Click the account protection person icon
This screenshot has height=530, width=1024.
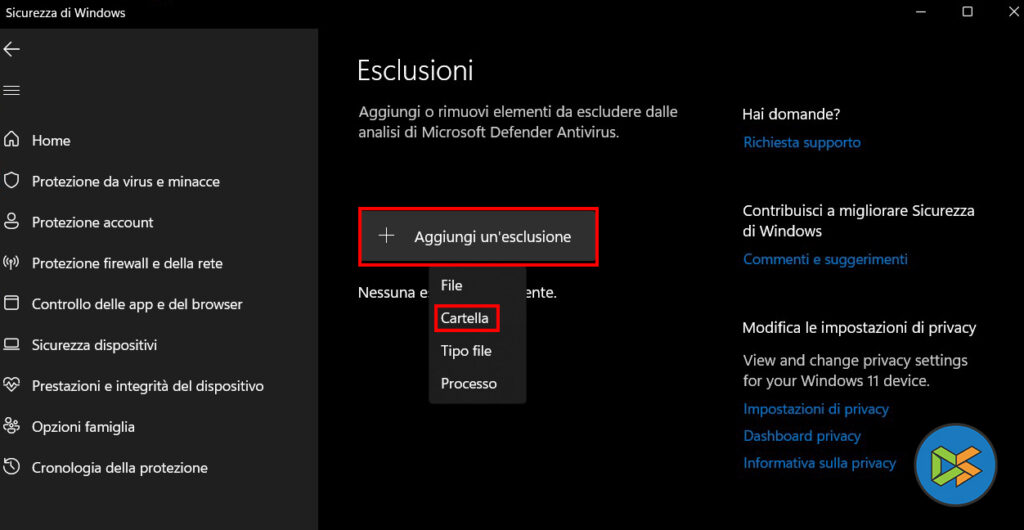[x=12, y=222]
